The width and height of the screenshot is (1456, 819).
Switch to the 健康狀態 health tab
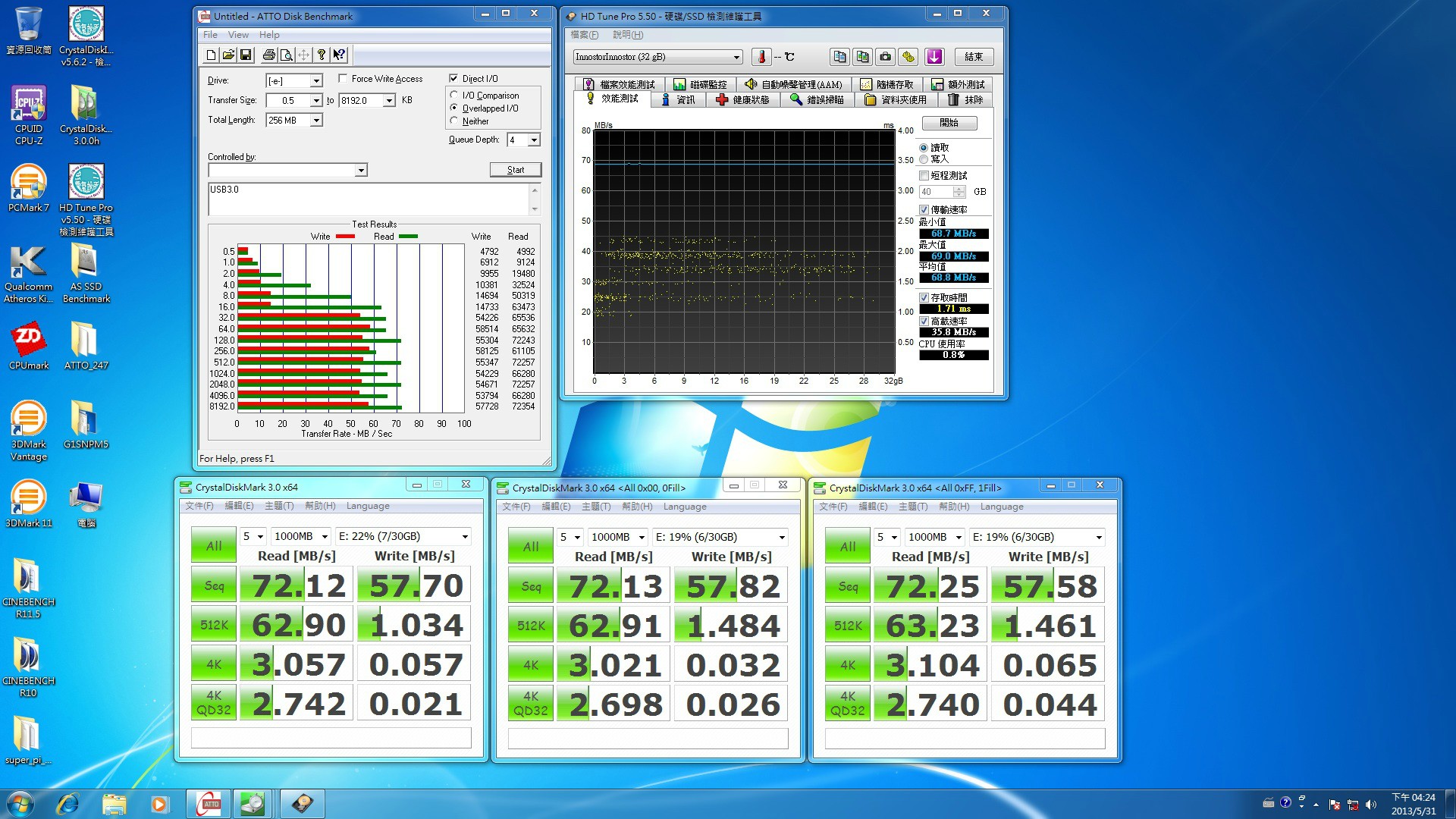tap(743, 99)
